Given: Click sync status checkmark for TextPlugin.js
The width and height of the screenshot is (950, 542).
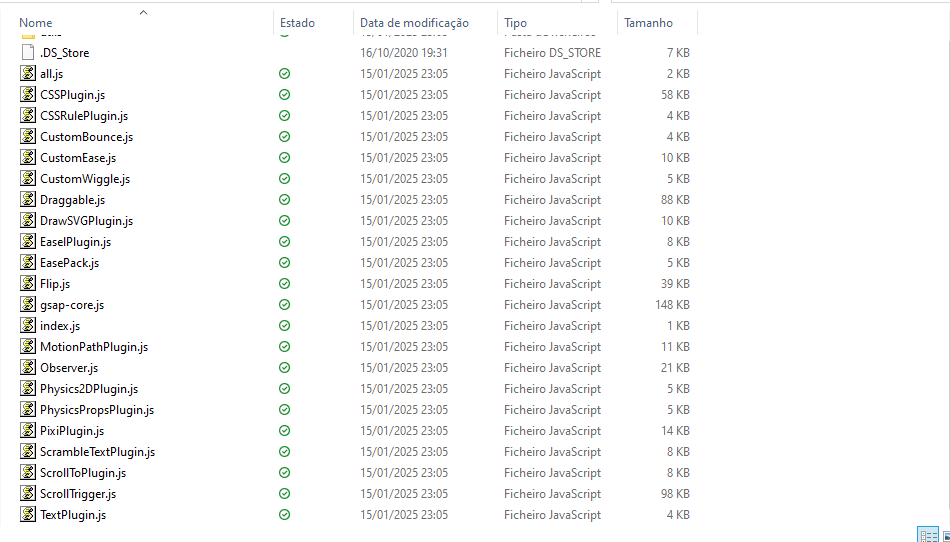Looking at the screenshot, I should (x=284, y=515).
